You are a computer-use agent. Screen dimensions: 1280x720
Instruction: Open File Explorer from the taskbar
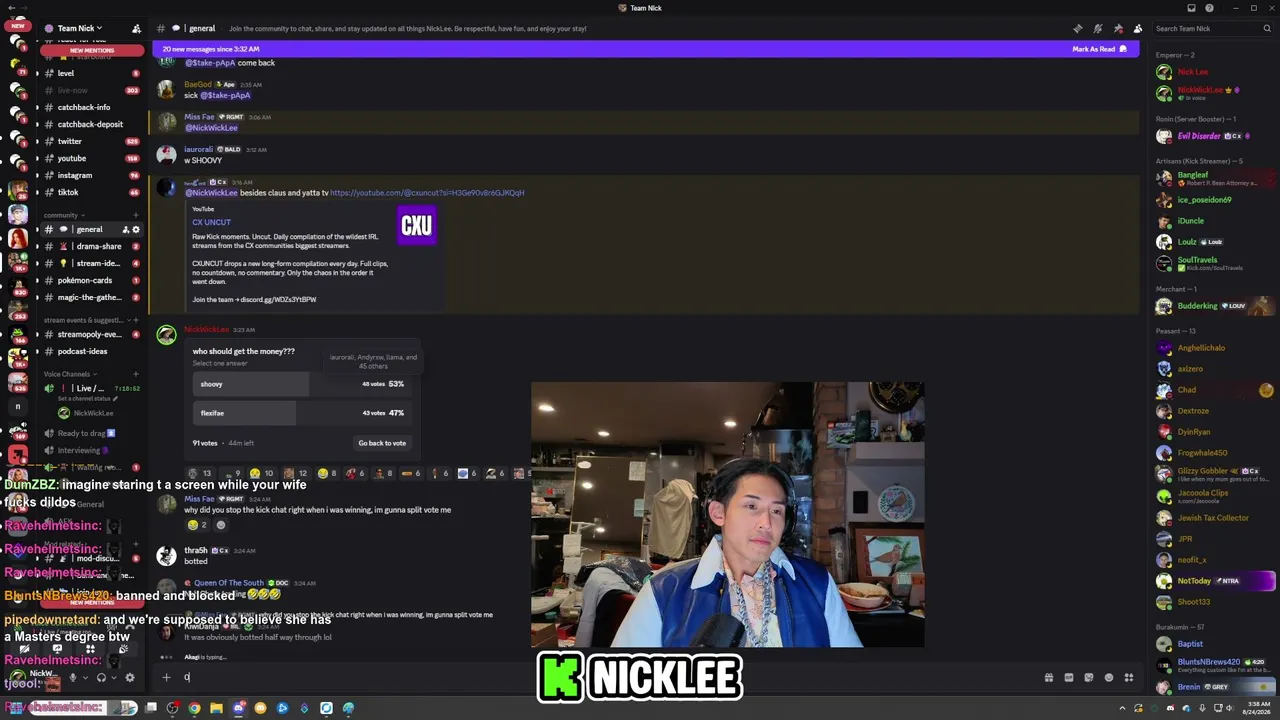(x=216, y=708)
